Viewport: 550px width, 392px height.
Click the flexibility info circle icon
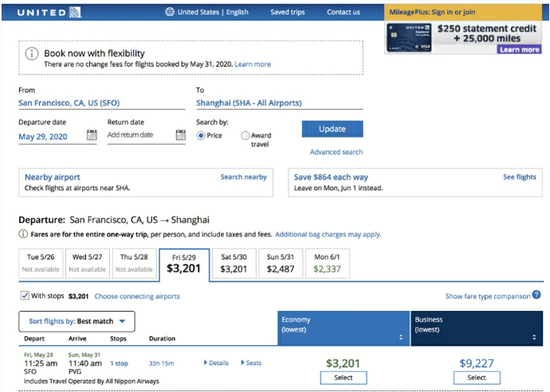32,54
